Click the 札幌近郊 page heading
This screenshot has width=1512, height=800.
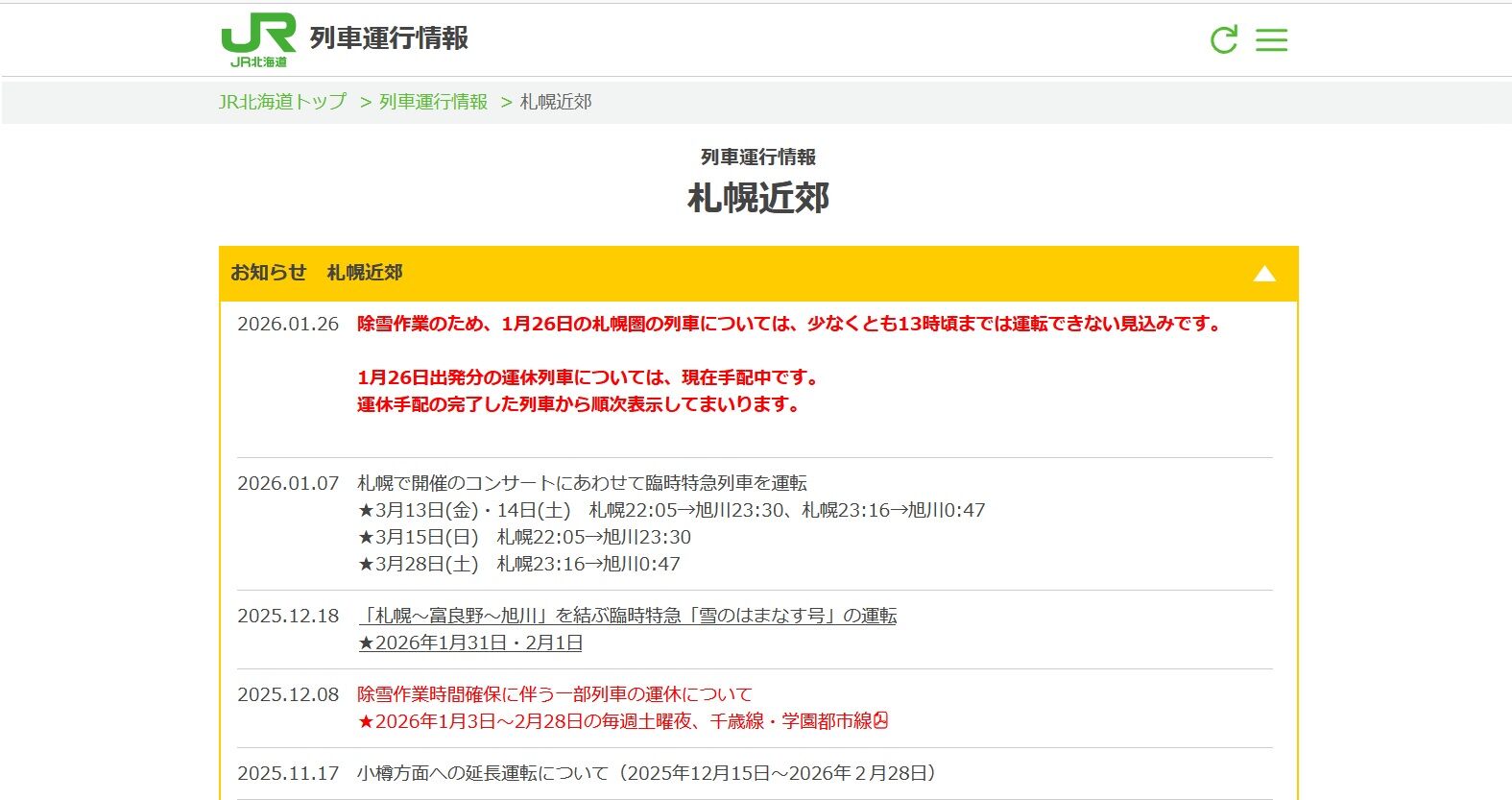(x=758, y=198)
